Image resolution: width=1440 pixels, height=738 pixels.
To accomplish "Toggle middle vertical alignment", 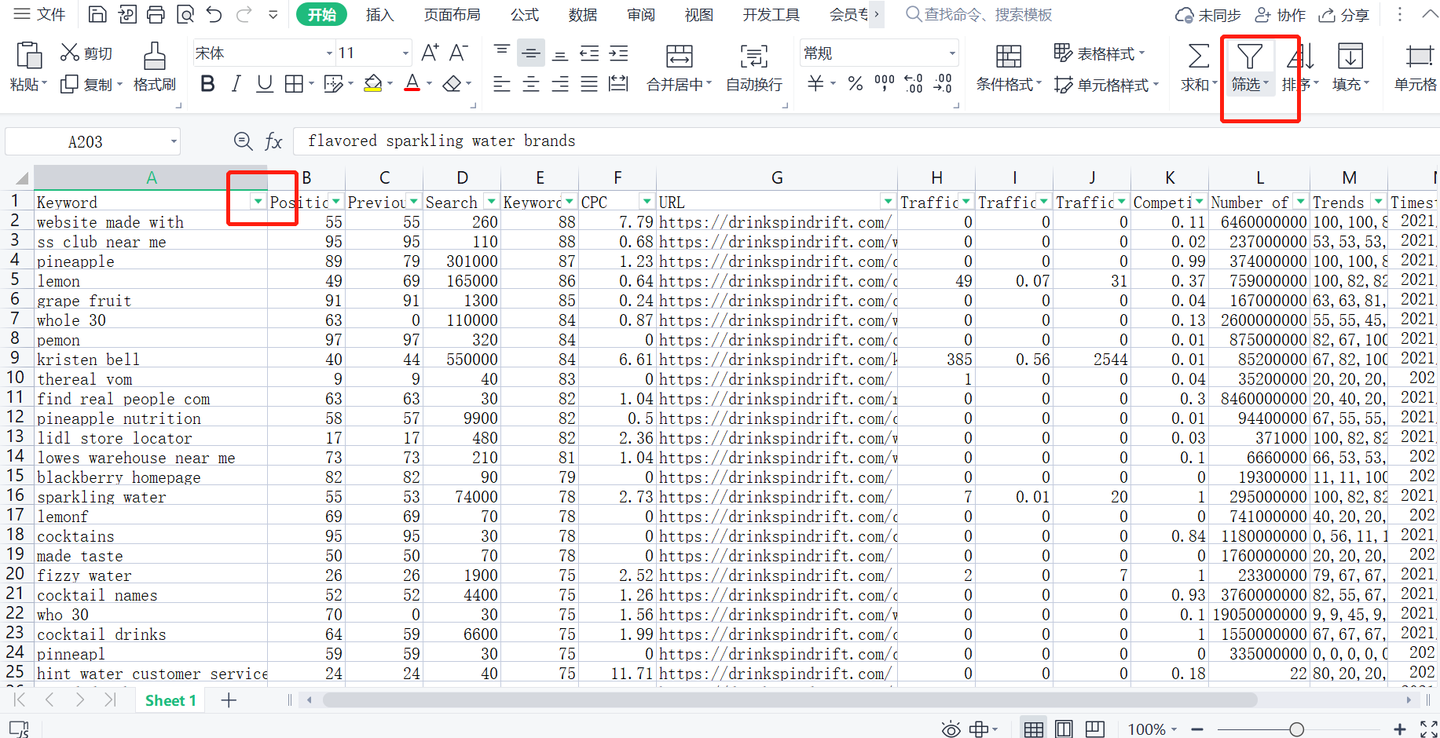I will coord(531,53).
